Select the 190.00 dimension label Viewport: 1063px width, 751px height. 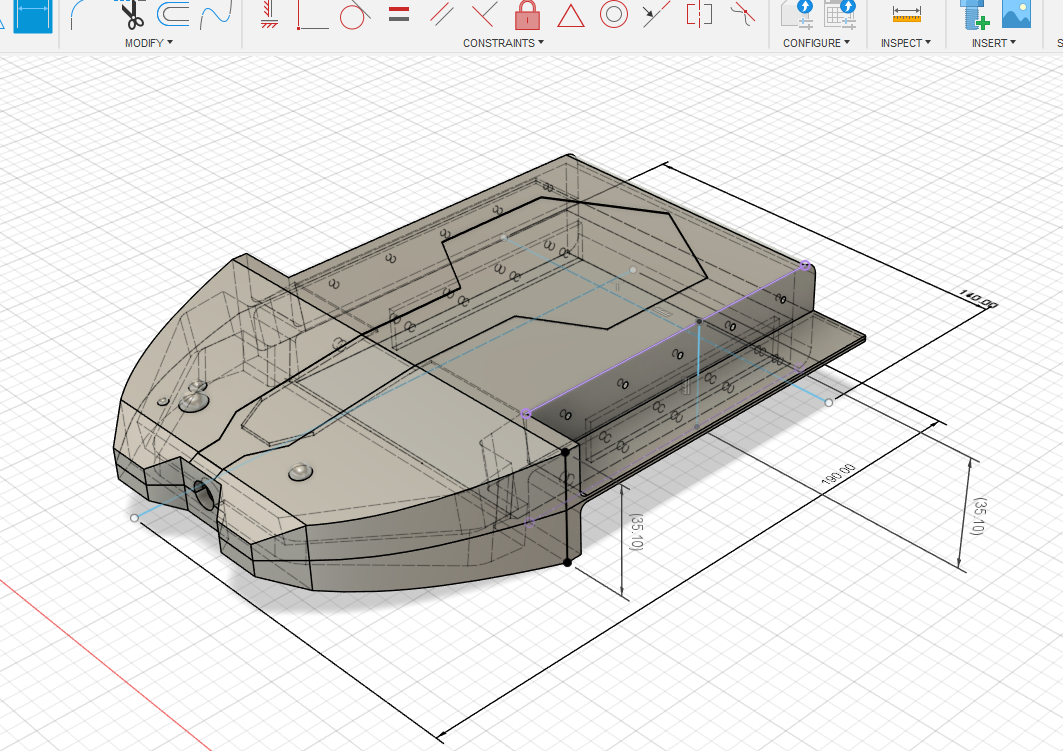tap(837, 474)
